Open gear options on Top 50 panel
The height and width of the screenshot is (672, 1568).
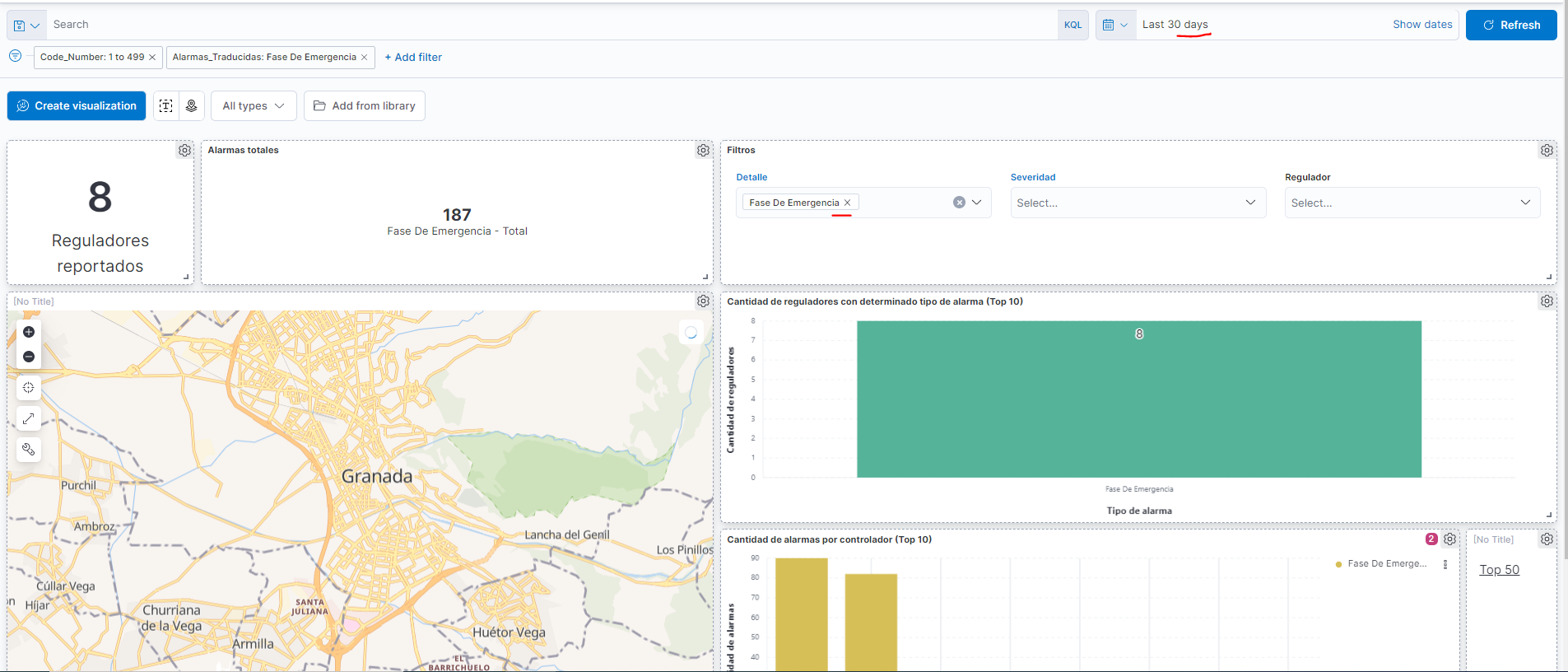[1547, 539]
